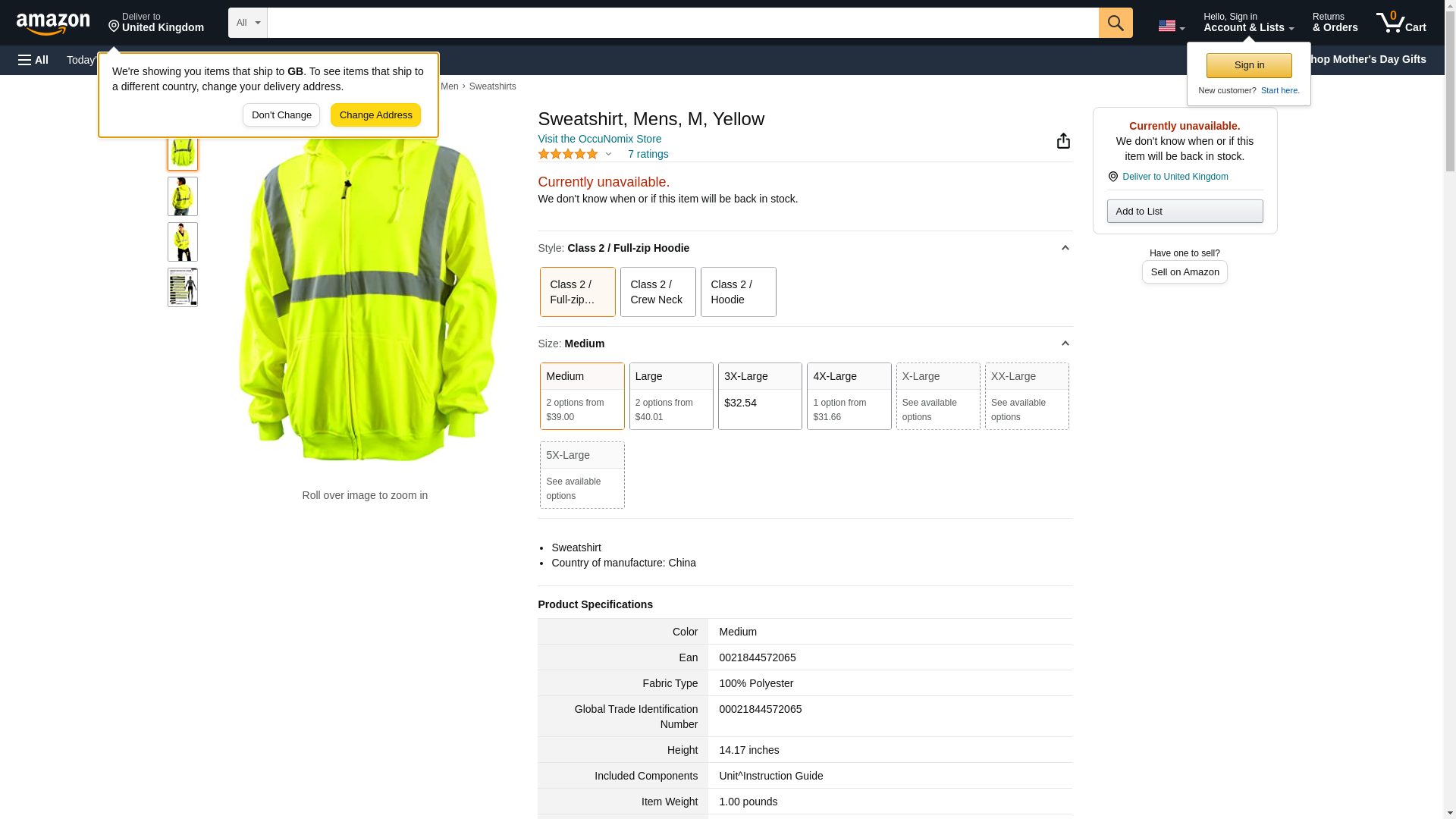This screenshot has height=819, width=1456.
Task: Select the Class 2 / Hoodie style
Action: (x=738, y=292)
